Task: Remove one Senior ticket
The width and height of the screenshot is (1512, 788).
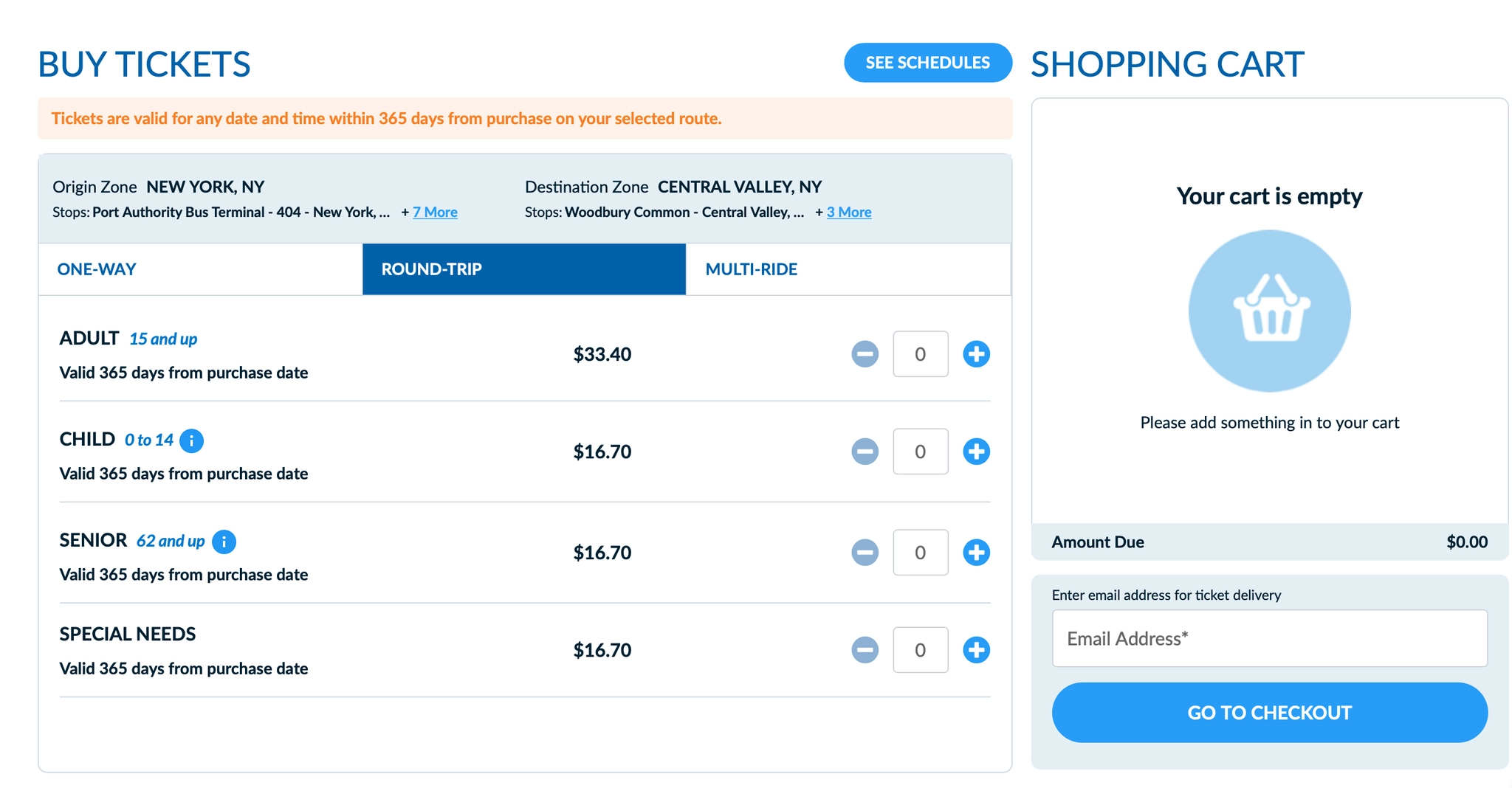Action: [x=865, y=553]
